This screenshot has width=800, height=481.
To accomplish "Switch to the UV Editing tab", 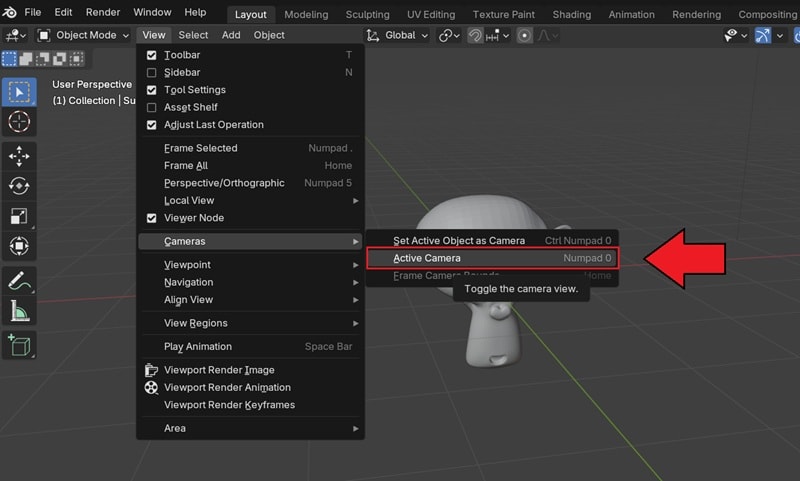I will click(431, 15).
